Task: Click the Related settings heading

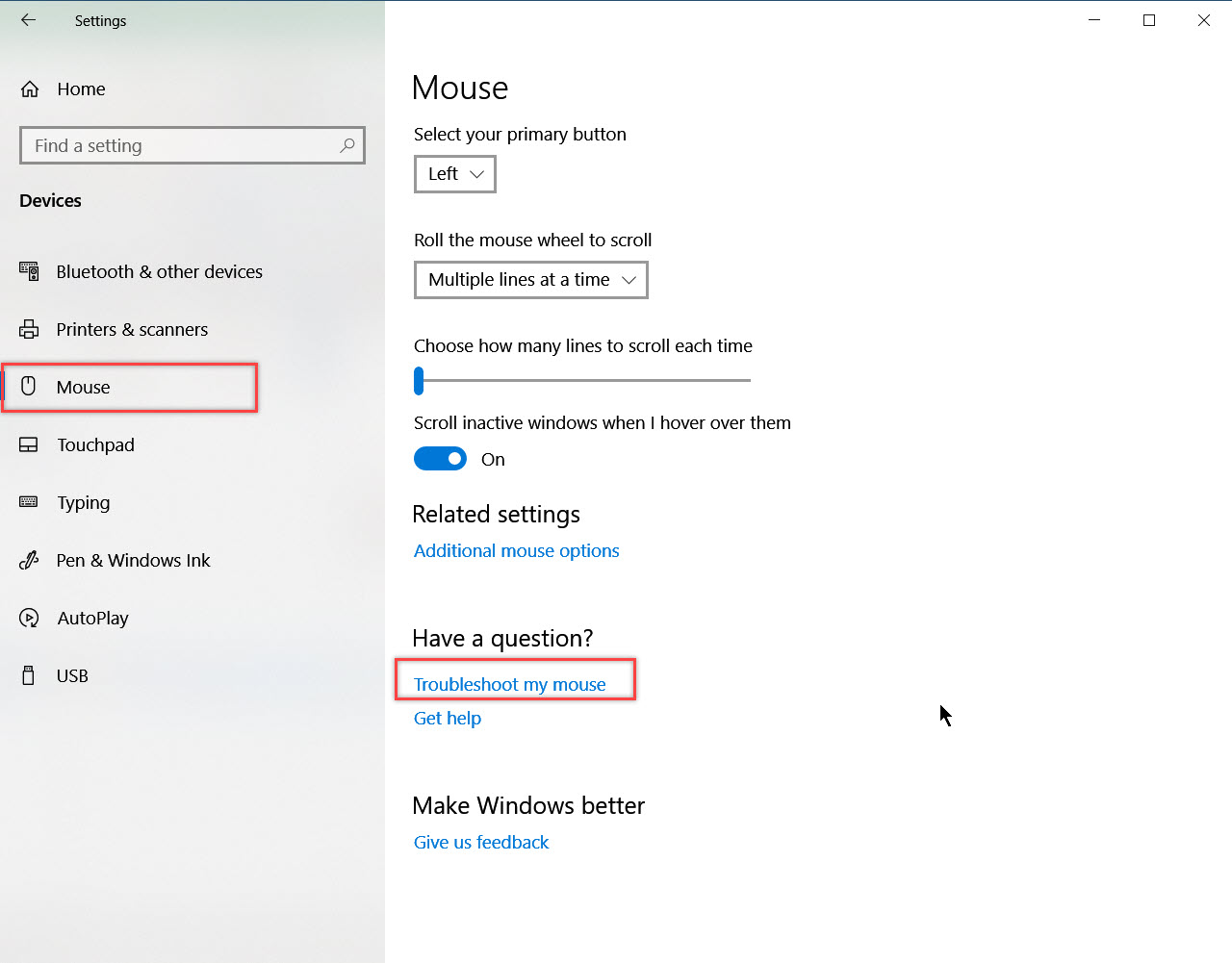Action: (x=497, y=515)
